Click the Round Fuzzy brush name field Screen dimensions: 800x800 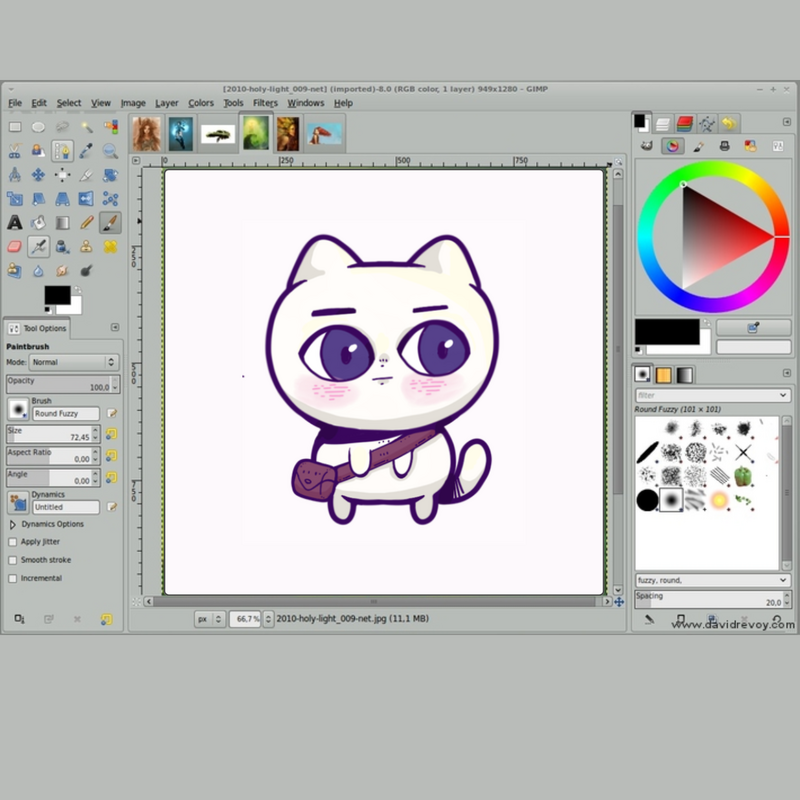(66, 413)
